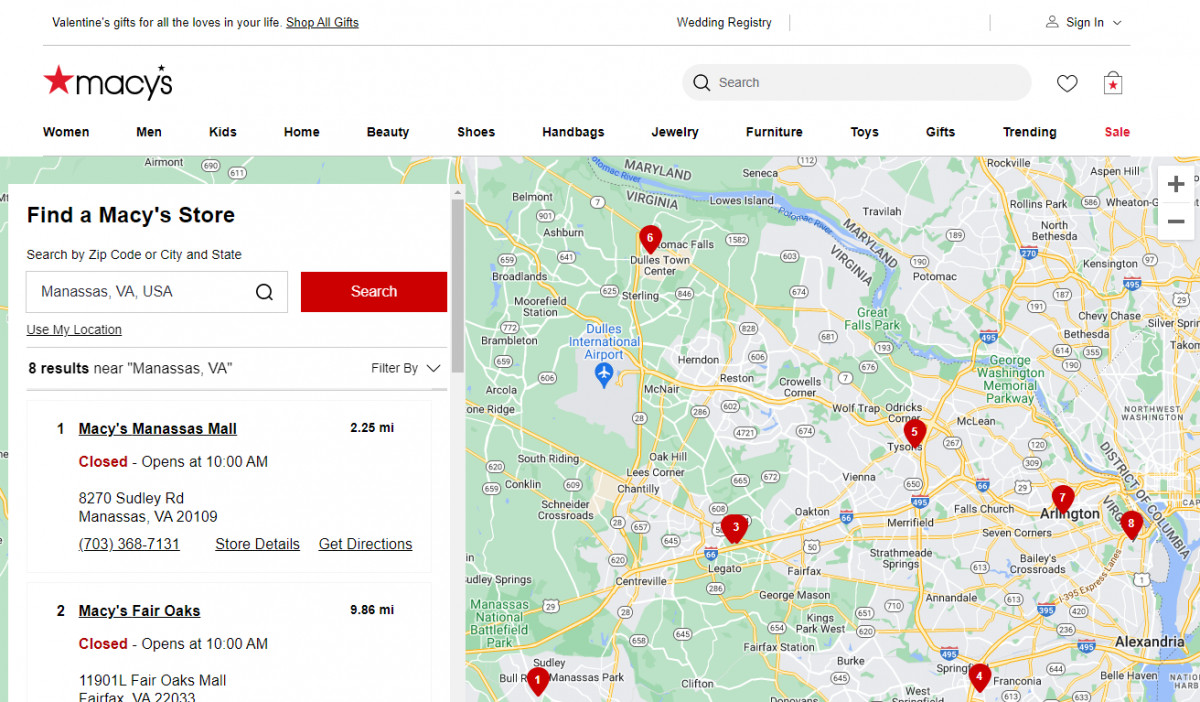1200x702 pixels.
Task: Open the Furniture menu
Action: (774, 132)
